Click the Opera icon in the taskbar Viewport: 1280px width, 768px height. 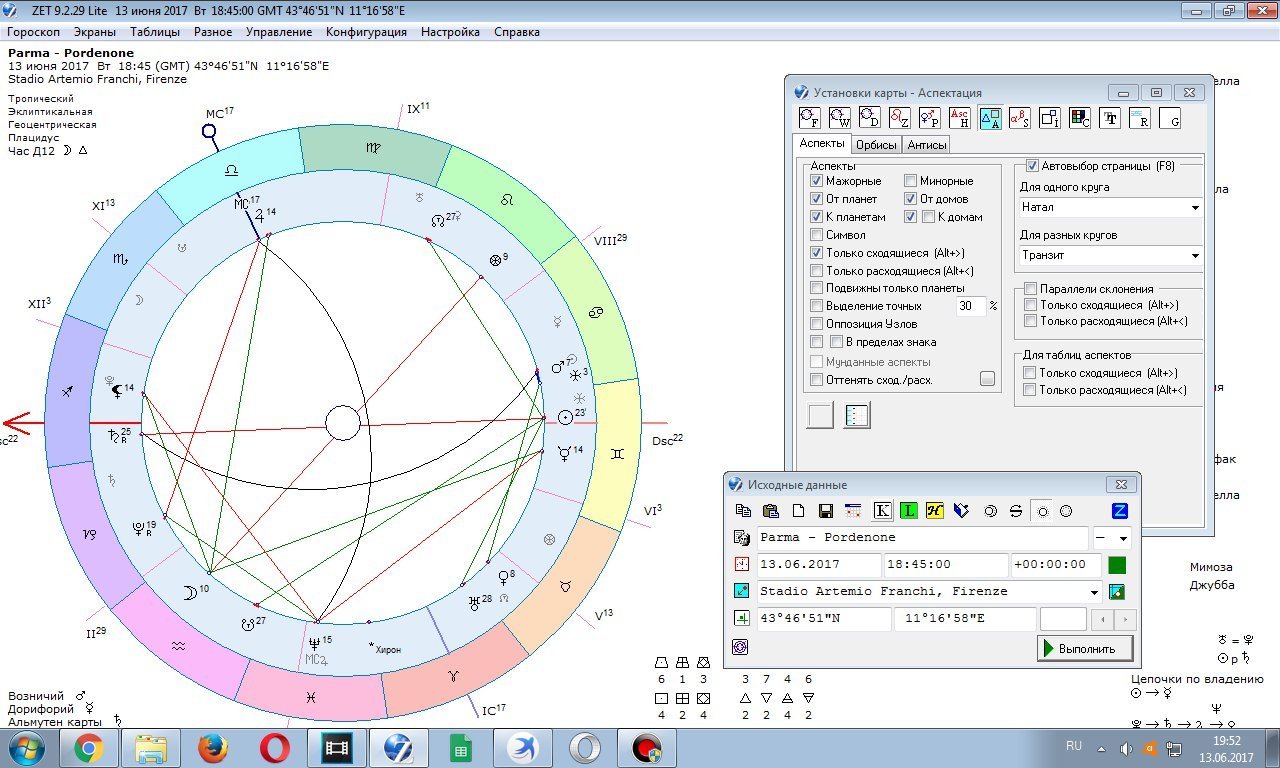[x=275, y=748]
